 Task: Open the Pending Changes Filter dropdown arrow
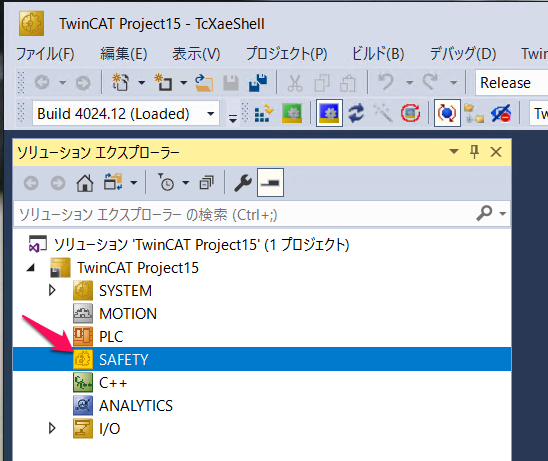186,182
